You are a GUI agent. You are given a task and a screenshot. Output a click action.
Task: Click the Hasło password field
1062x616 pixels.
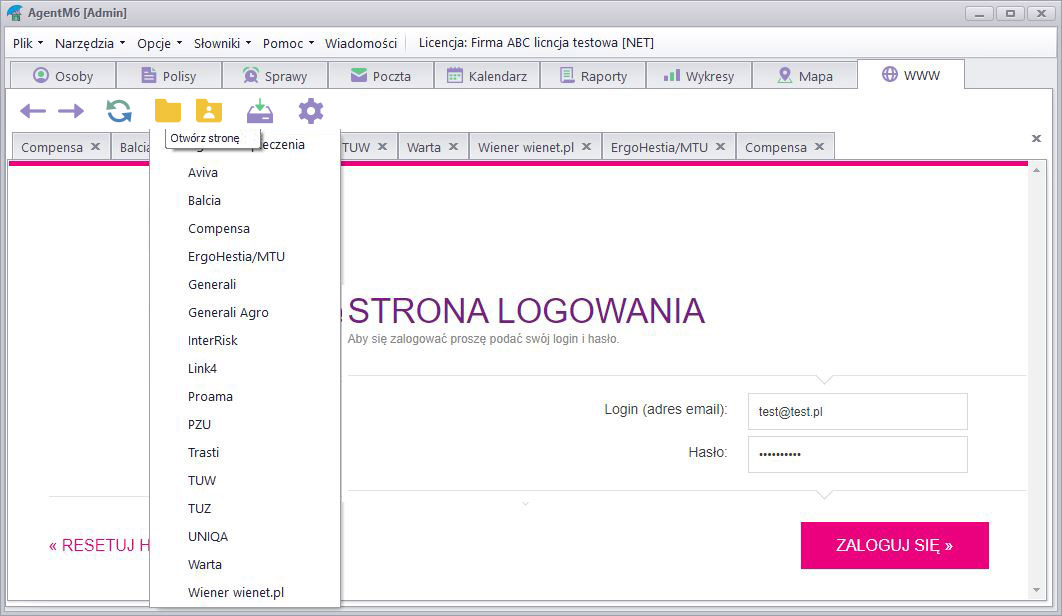tap(857, 454)
